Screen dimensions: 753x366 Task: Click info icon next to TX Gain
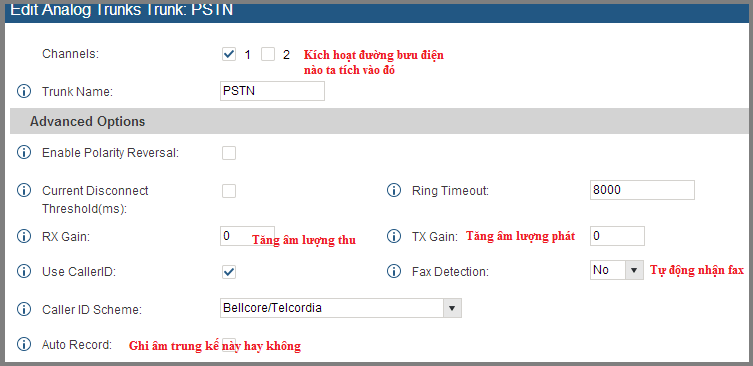(x=394, y=236)
